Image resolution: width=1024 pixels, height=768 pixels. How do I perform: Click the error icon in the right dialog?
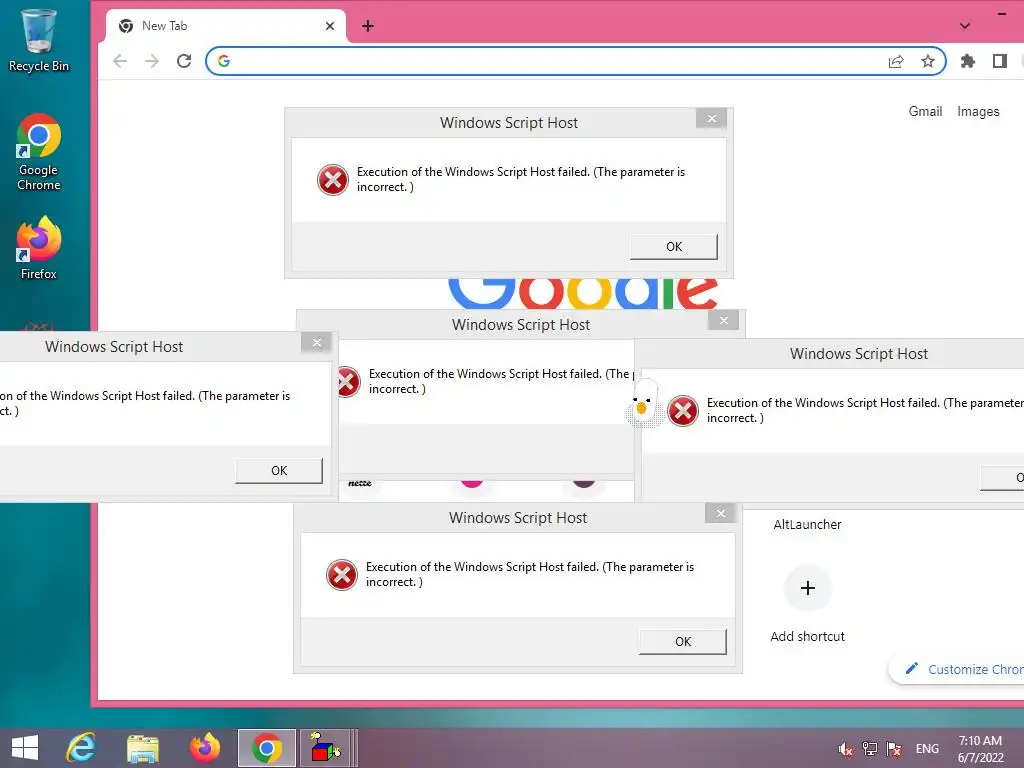(683, 411)
